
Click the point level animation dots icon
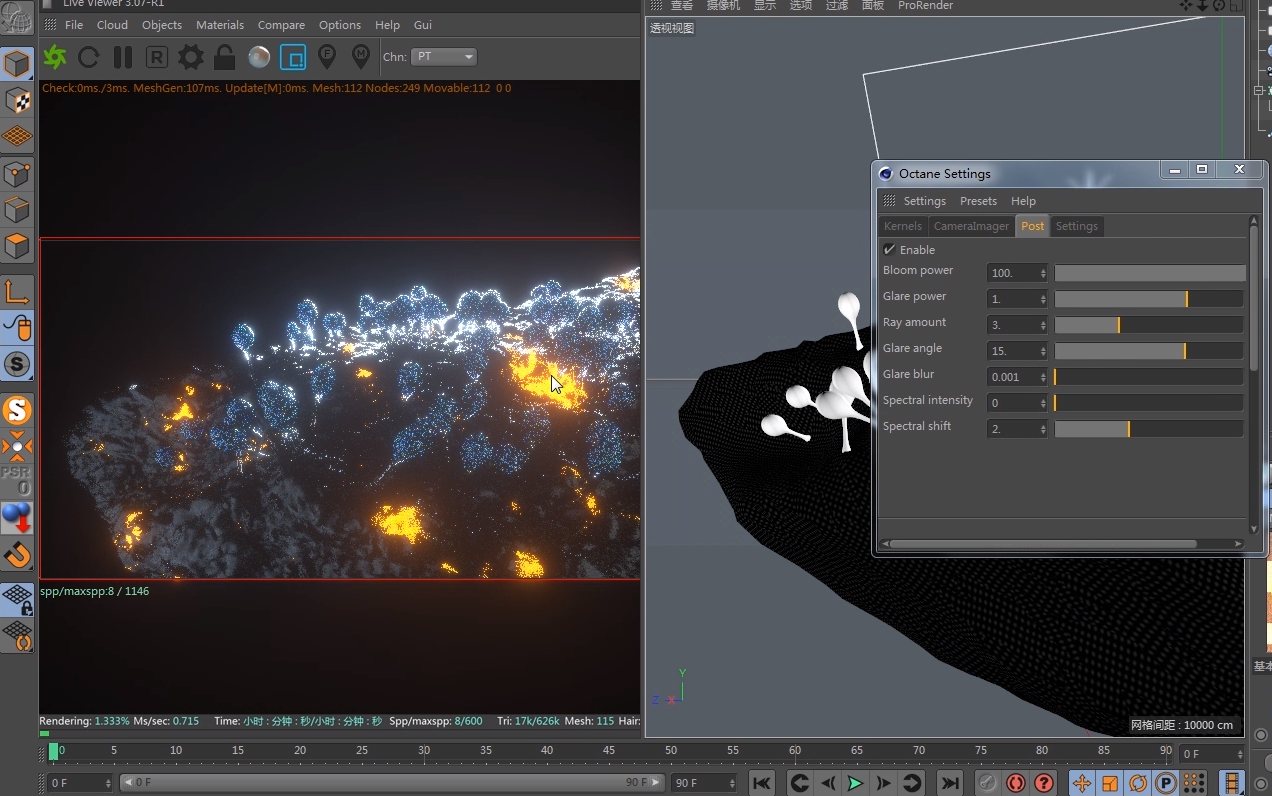click(x=1194, y=783)
